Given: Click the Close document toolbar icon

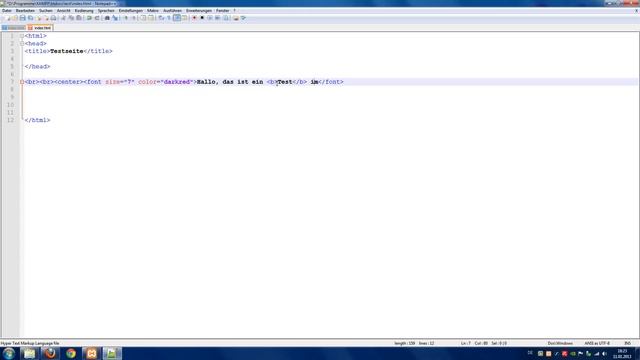Looking at the screenshot, I should coord(39,18).
